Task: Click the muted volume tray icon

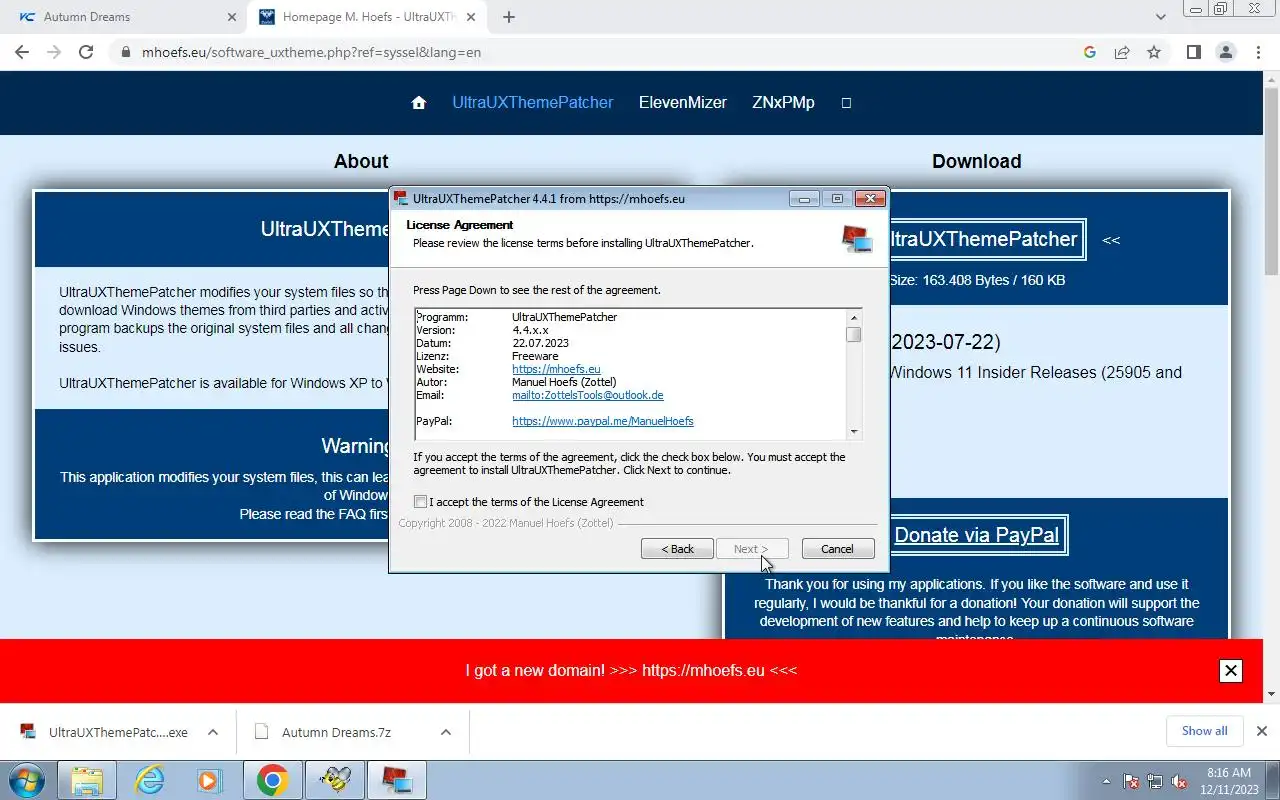Action: pyautogui.click(x=1180, y=781)
